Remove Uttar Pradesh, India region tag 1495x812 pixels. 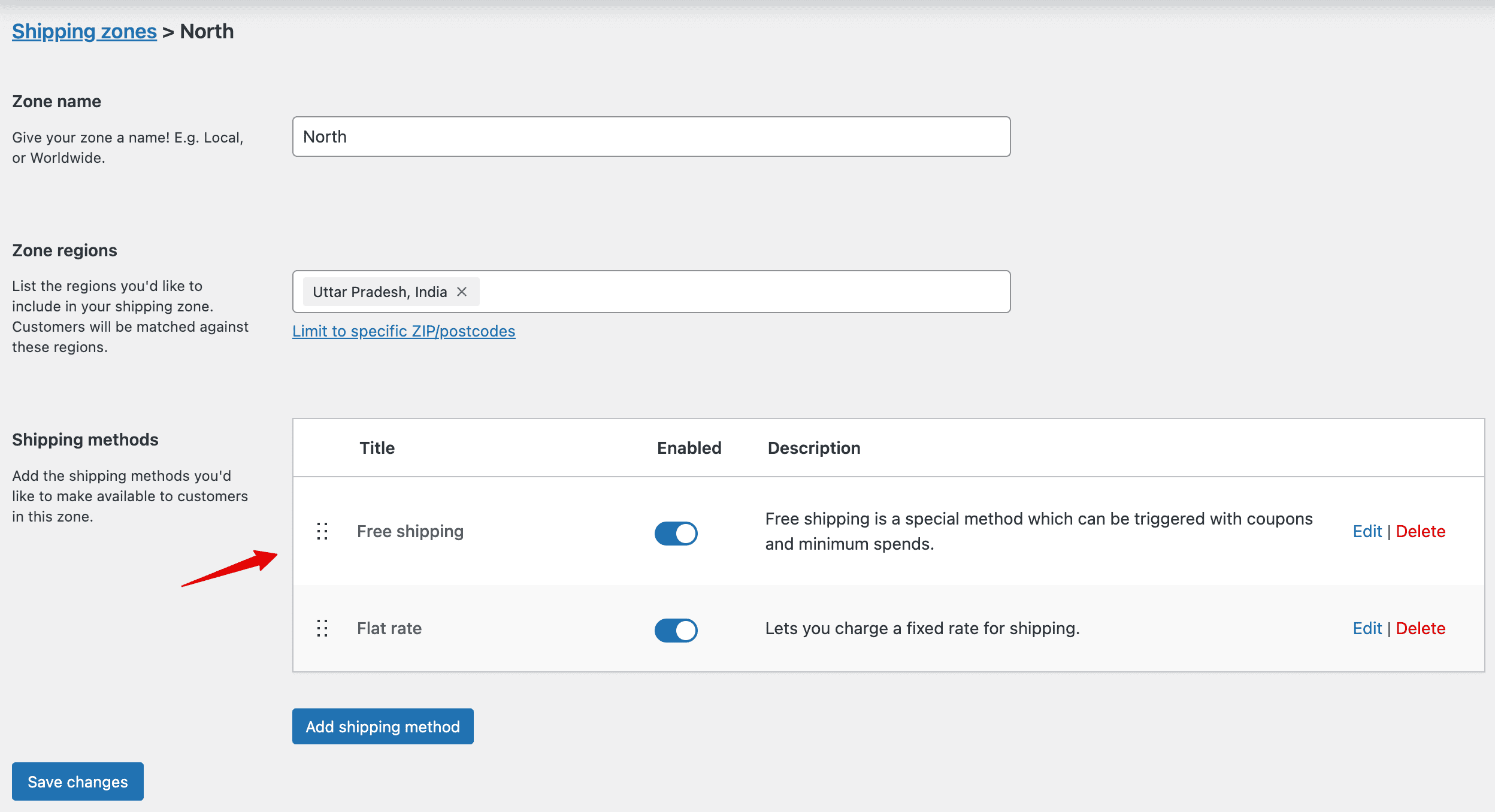(462, 292)
